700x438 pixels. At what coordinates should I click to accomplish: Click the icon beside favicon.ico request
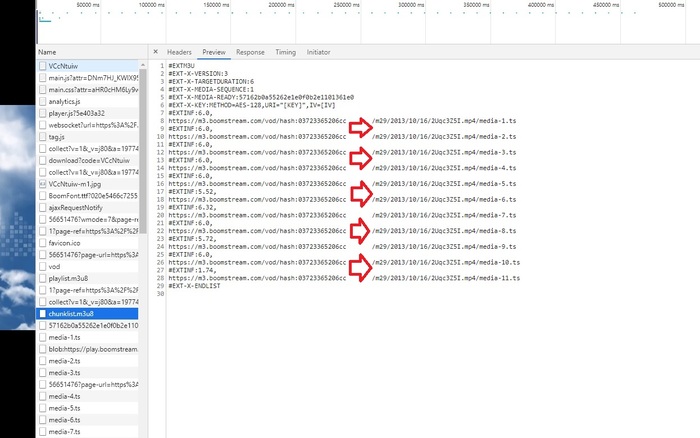pos(42,242)
